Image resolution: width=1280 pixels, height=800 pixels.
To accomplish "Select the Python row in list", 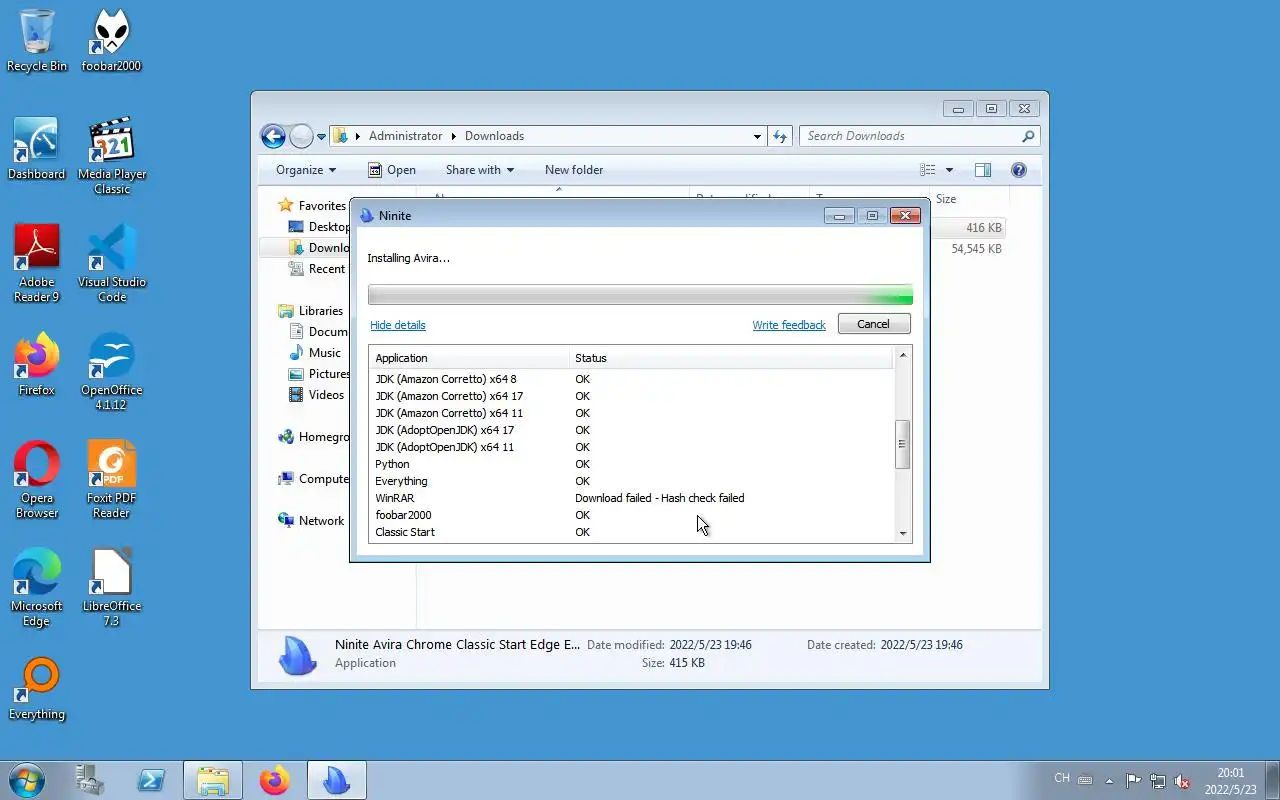I will pos(631,464).
